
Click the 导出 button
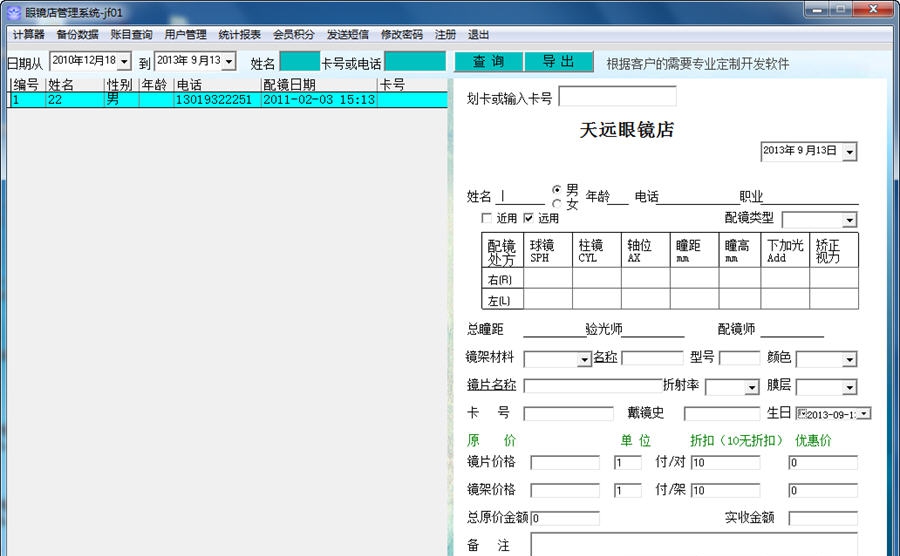(559, 61)
